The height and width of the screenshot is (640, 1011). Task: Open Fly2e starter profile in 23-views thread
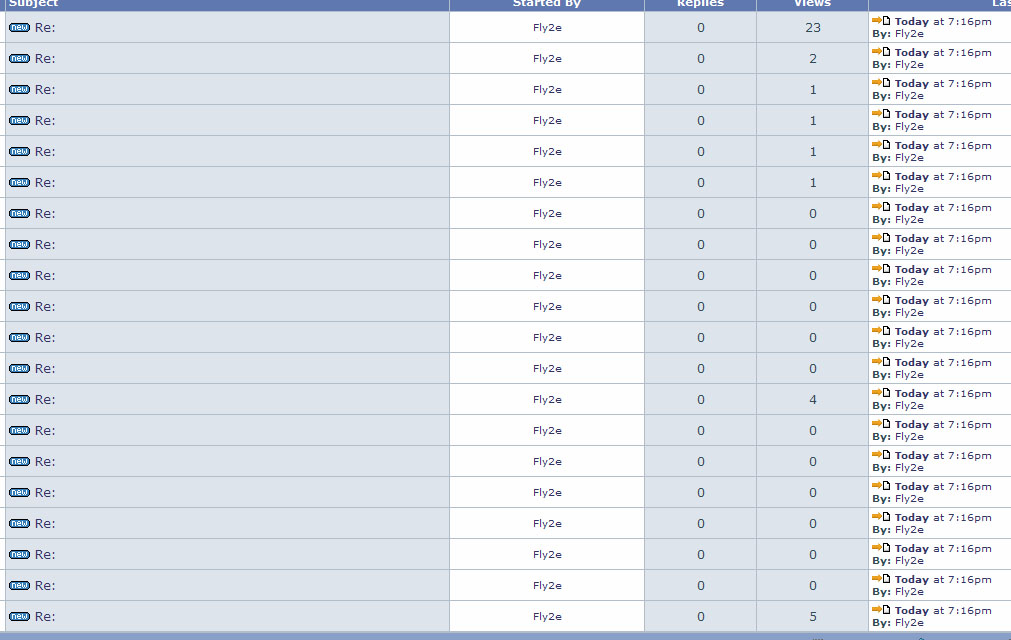[547, 28]
